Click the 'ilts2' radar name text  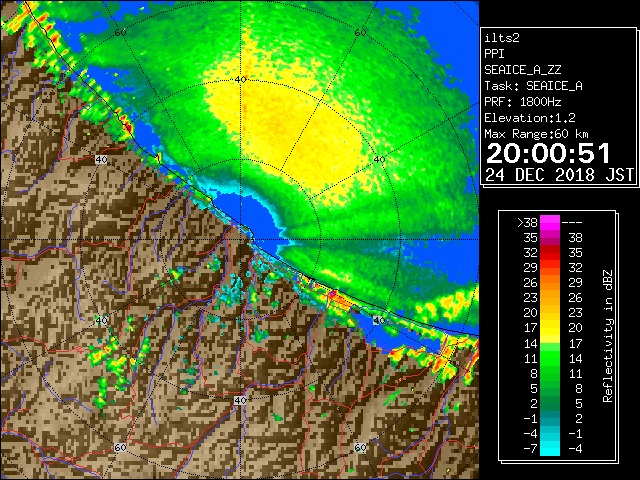(x=502, y=38)
